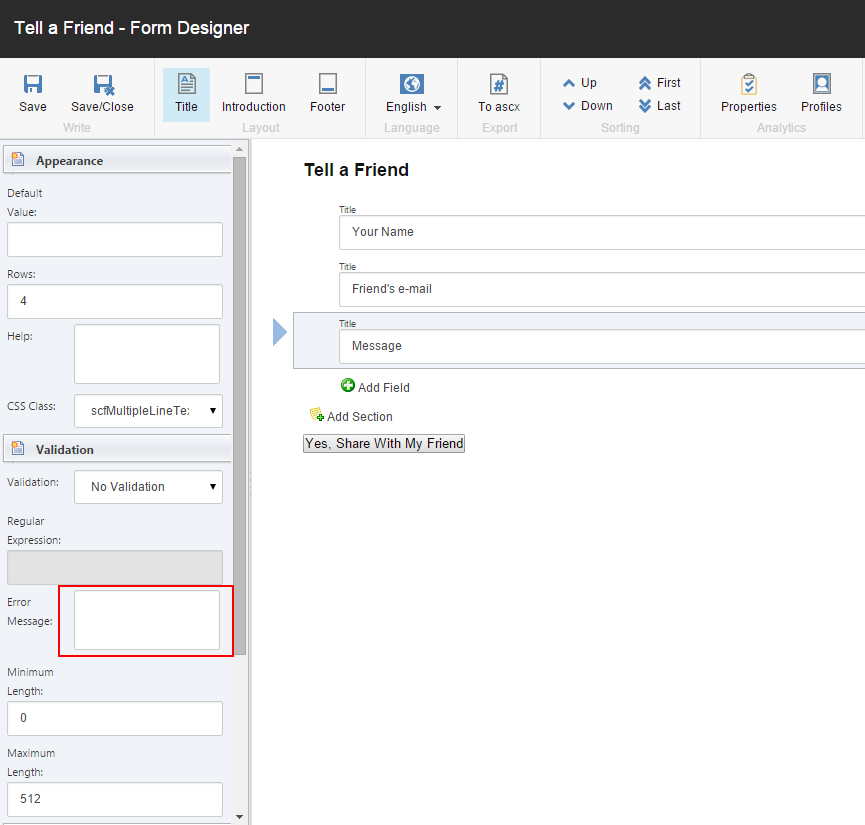This screenshot has width=865, height=825.
Task: Click the English language globe icon
Action: pyautogui.click(x=411, y=84)
